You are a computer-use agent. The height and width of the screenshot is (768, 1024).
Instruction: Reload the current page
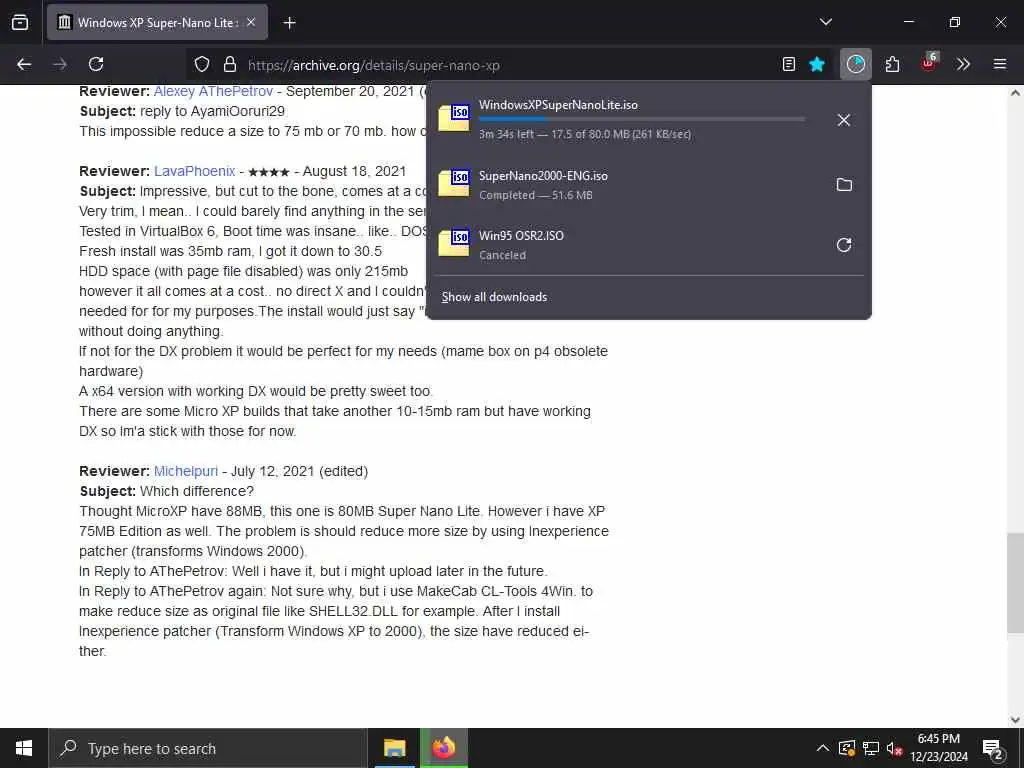[x=96, y=64]
